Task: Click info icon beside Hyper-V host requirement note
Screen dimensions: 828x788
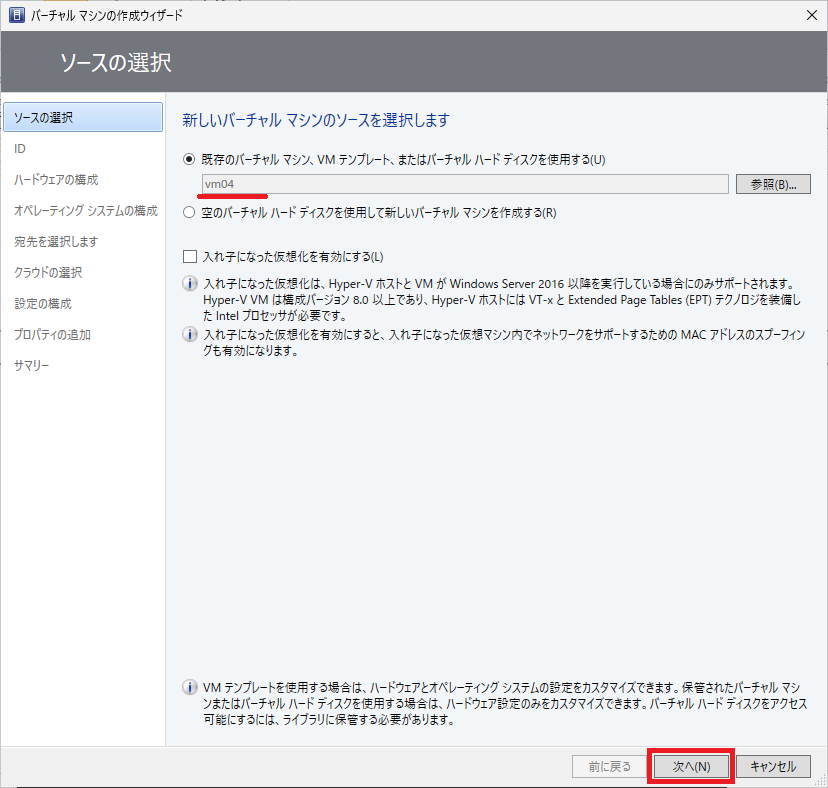Action: point(190,284)
